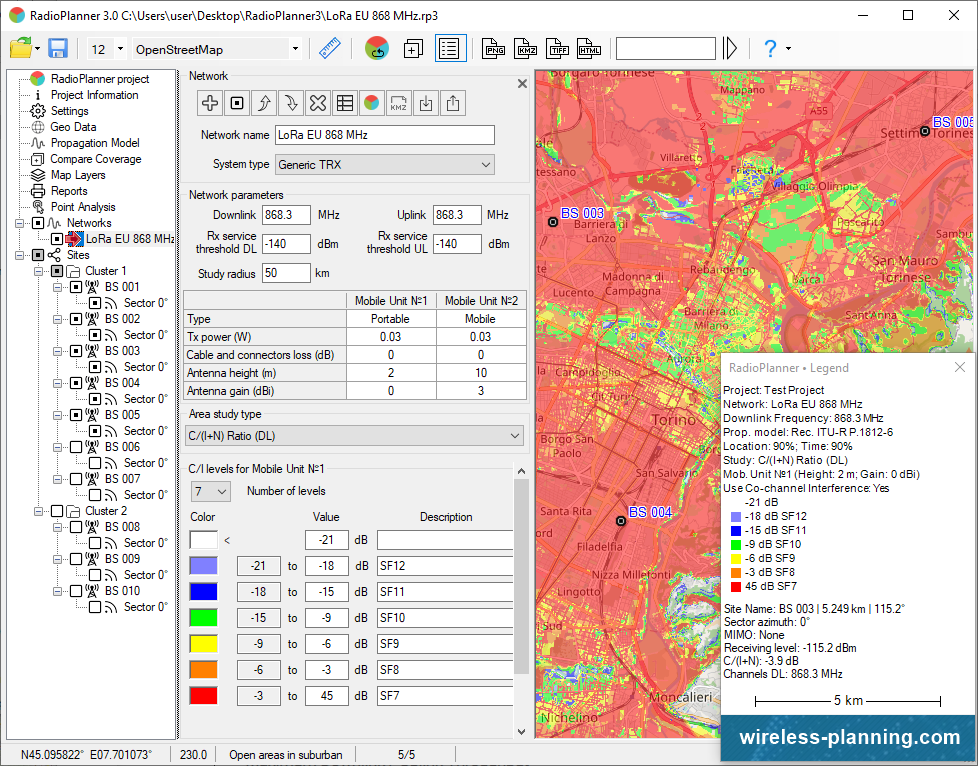This screenshot has width=978, height=766.
Task: Uncheck the BS 001 site checkbox
Action: tap(75, 287)
